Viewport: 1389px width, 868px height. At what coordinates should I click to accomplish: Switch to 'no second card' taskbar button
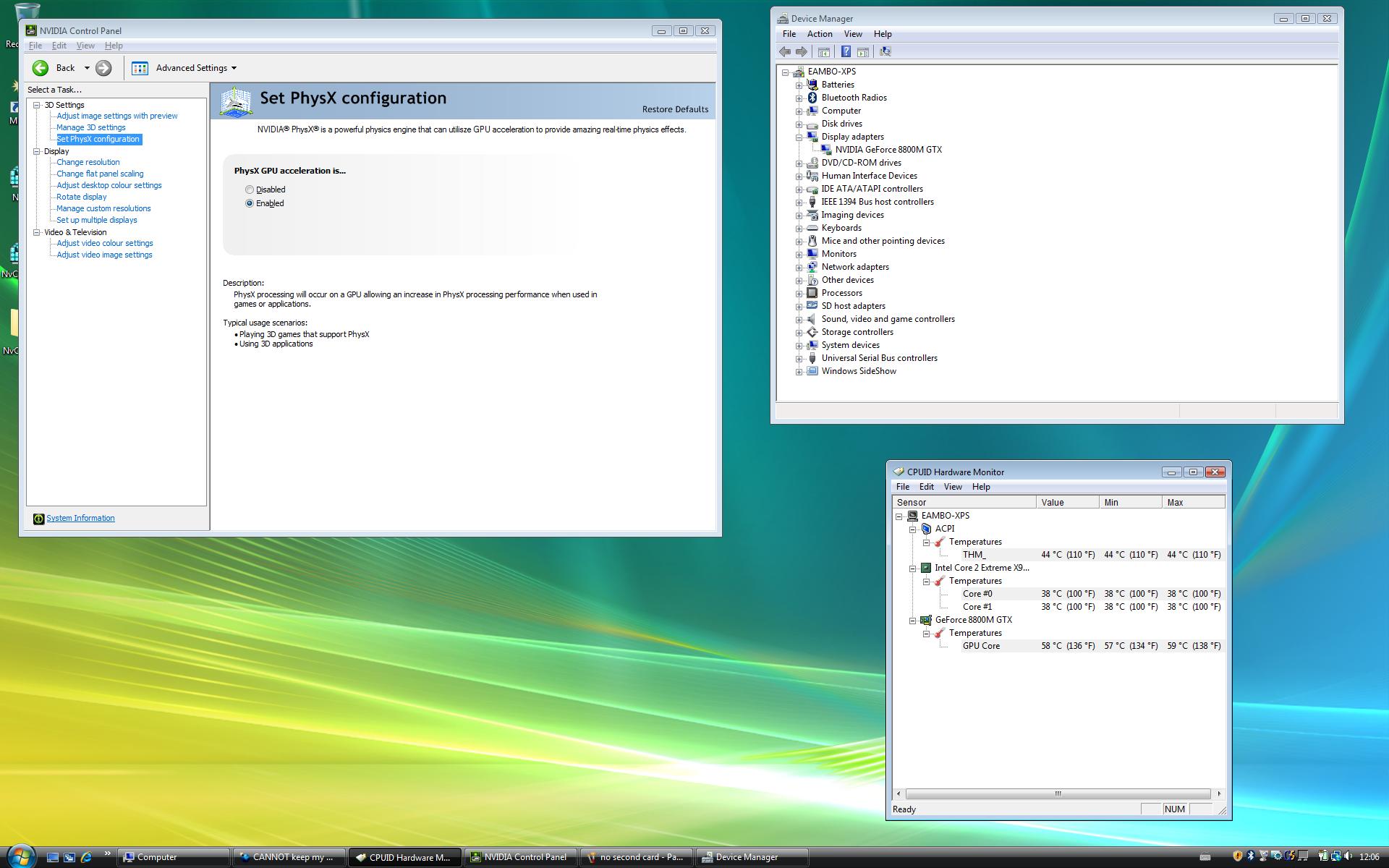coord(637,857)
